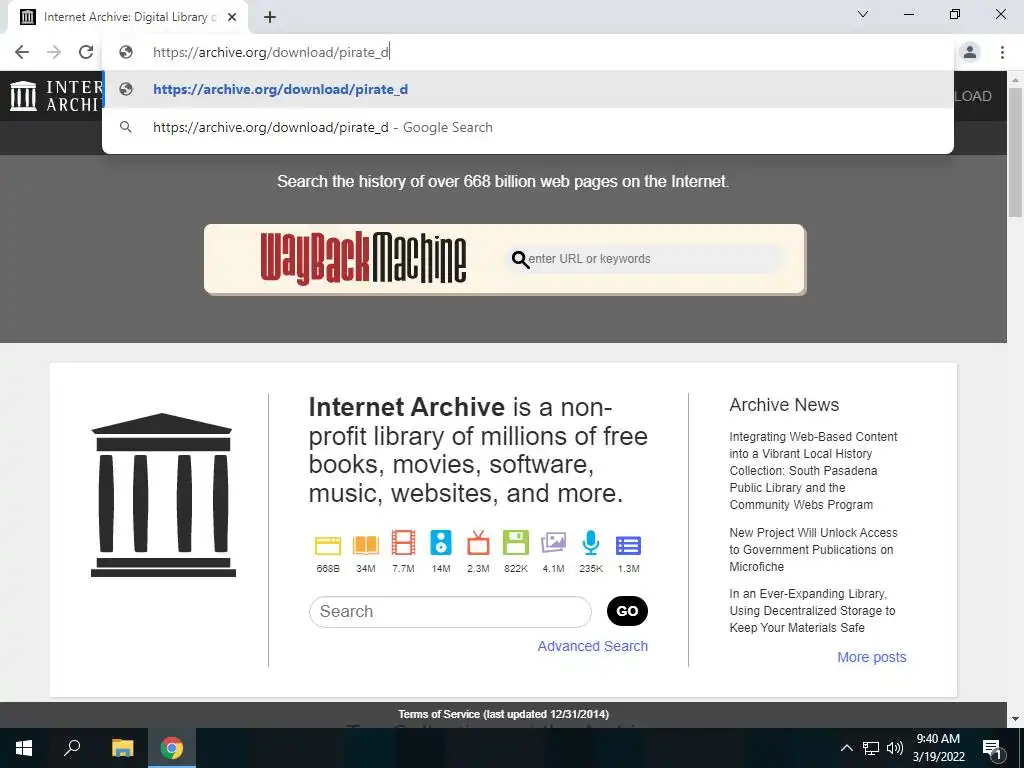This screenshot has height=768, width=1024.
Task: Focus the main Search input box
Action: pyautogui.click(x=450, y=612)
